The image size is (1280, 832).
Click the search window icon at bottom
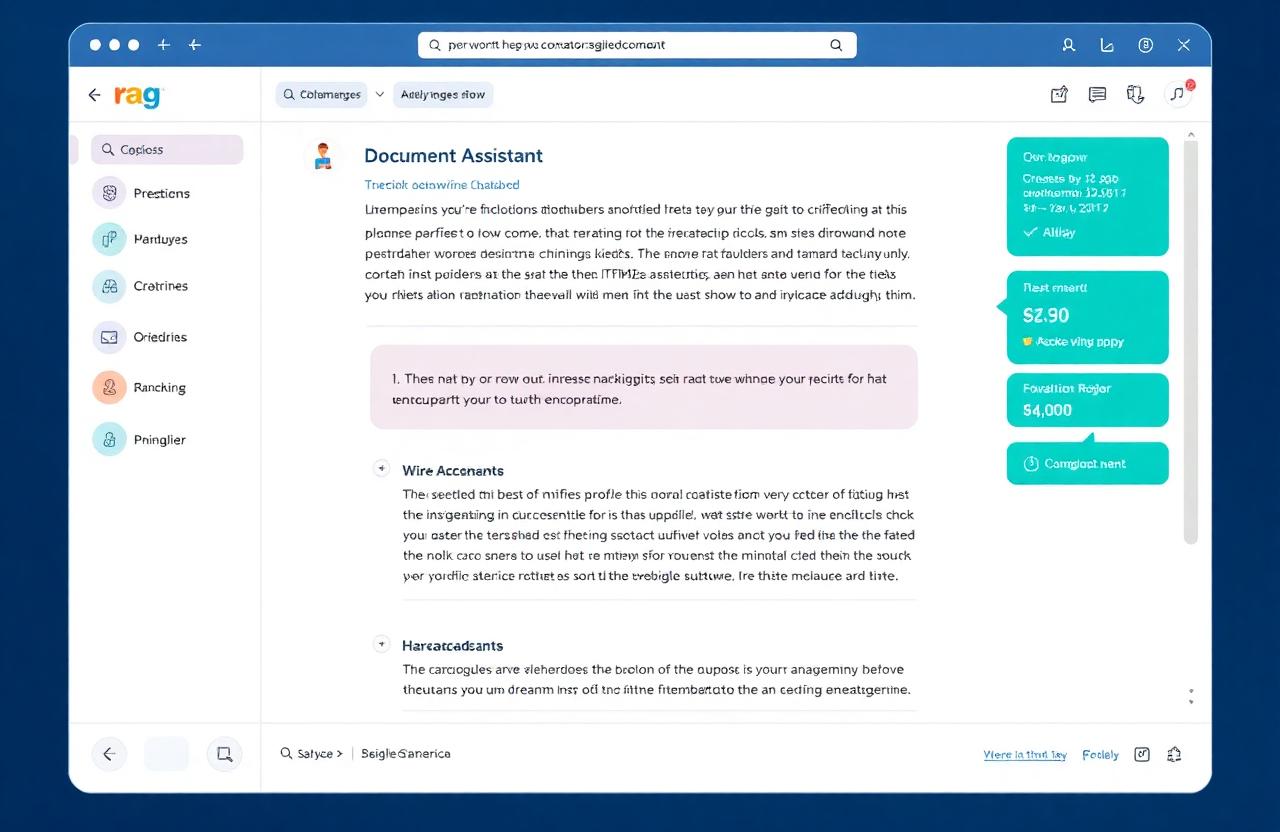click(224, 755)
